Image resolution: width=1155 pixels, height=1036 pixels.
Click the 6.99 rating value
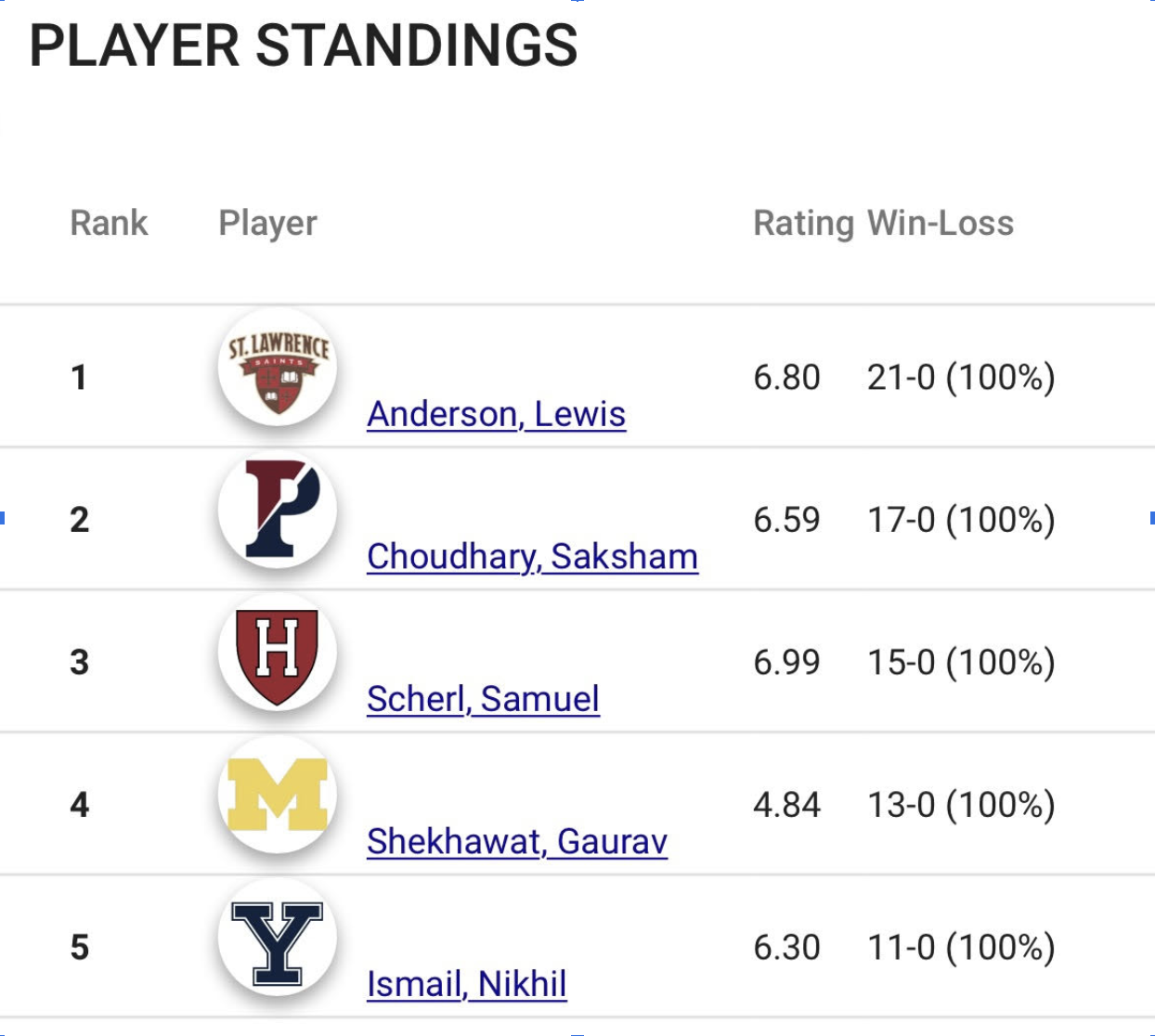786,662
